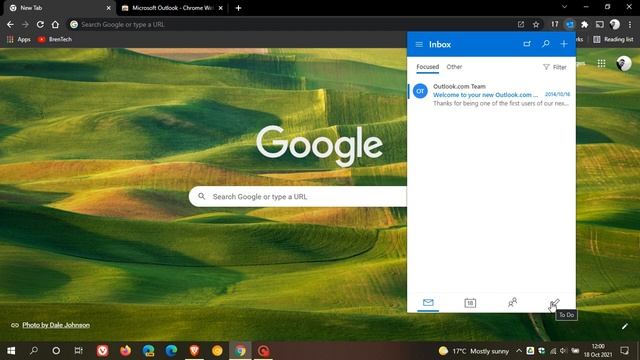The width and height of the screenshot is (640, 360).
Task: Open Google Chrome taskbar icon
Action: point(240,351)
